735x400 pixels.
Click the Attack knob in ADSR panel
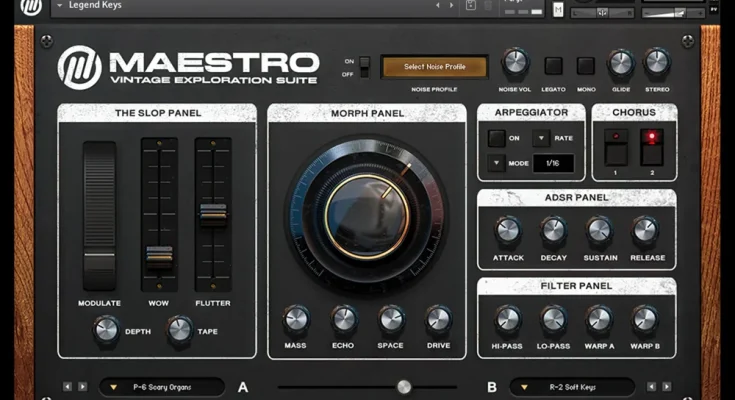pos(507,230)
